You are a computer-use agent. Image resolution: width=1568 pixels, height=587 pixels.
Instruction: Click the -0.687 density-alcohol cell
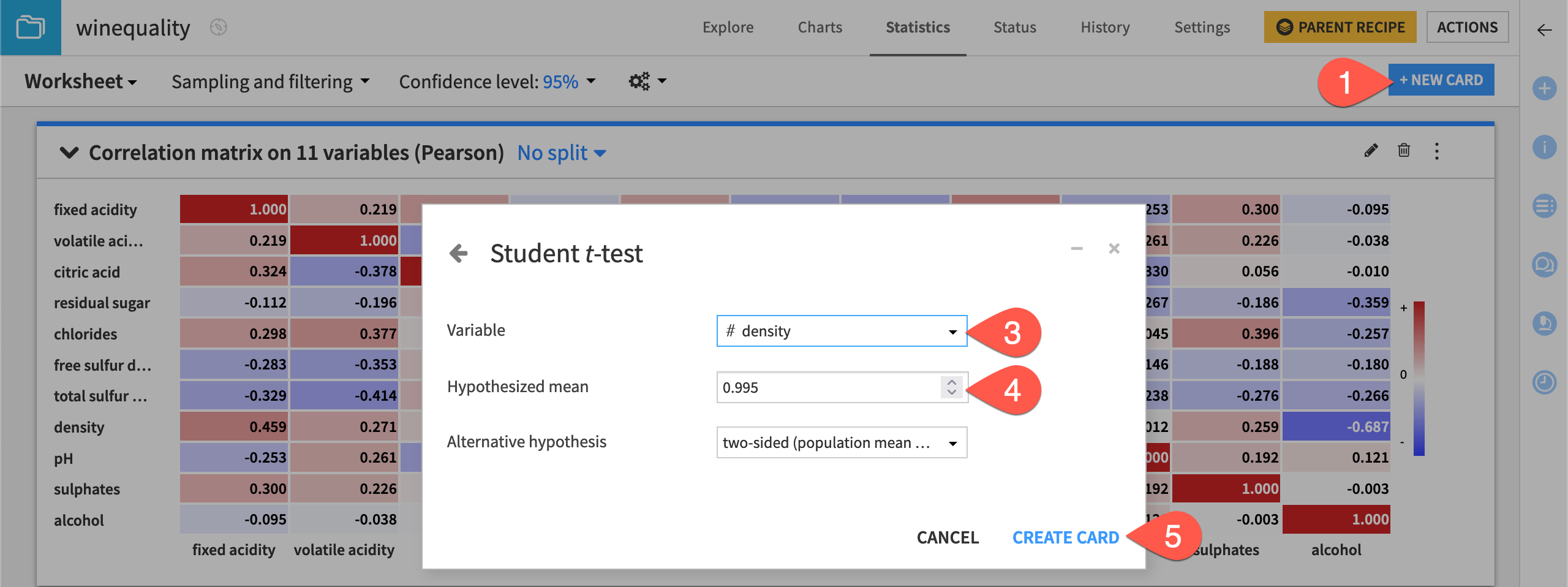1336,426
